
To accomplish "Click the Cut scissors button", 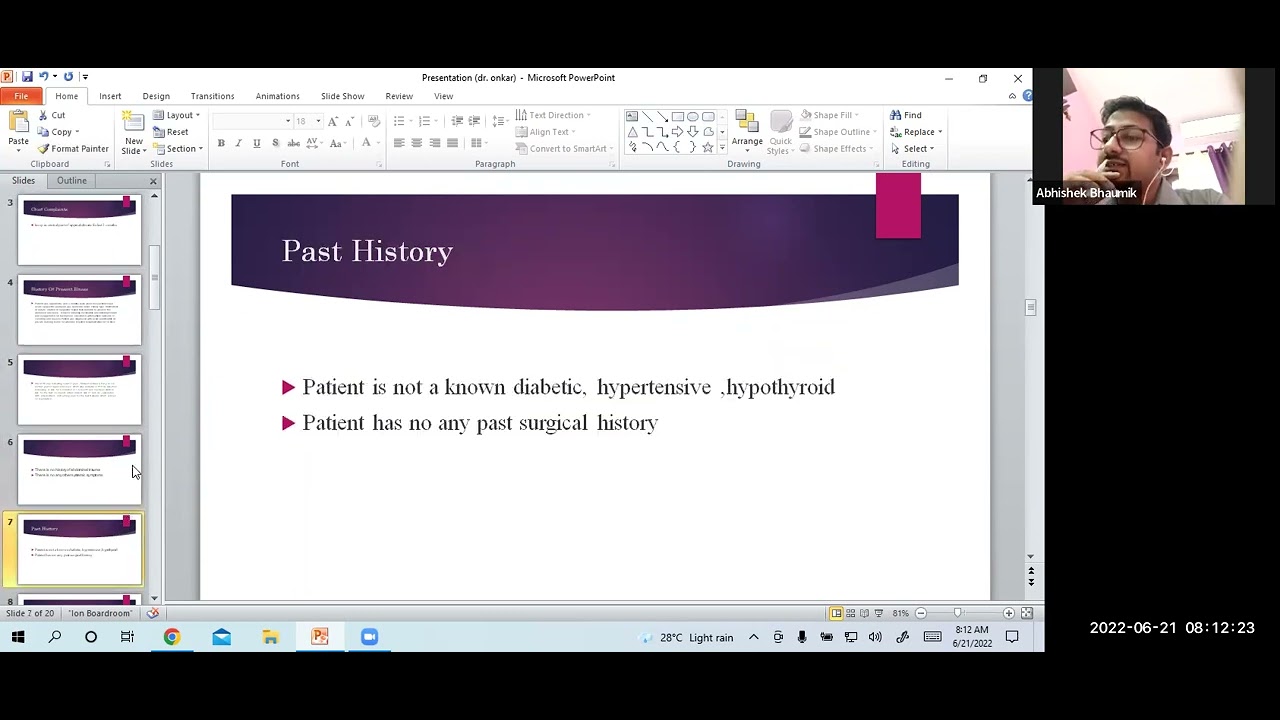I will (x=51, y=115).
